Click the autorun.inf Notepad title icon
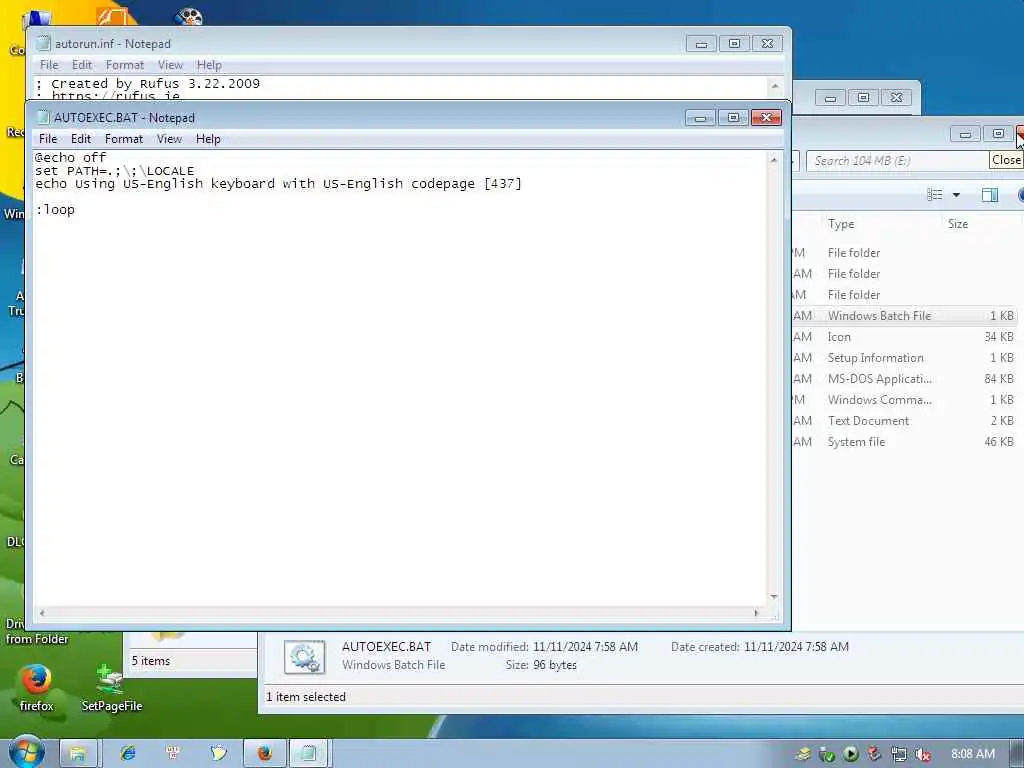1024x768 pixels. click(44, 44)
